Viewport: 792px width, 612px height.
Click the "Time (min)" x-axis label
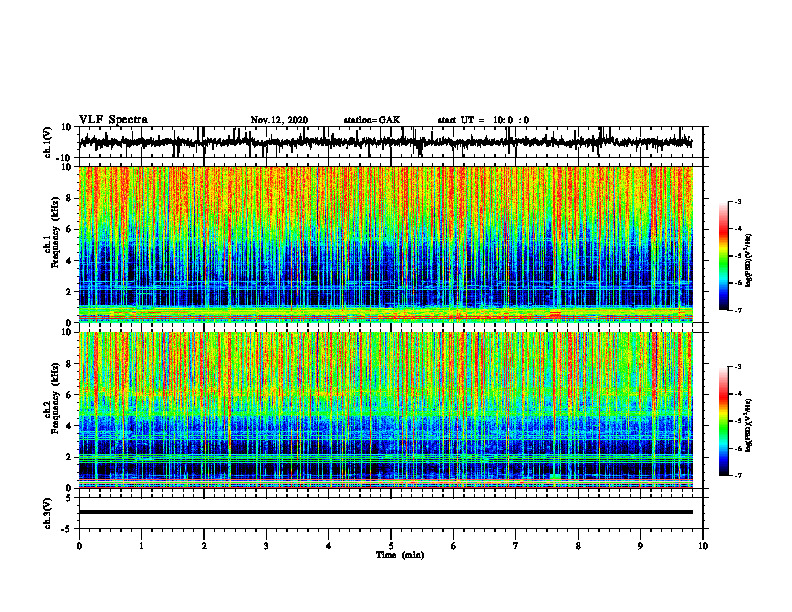tap(400, 555)
